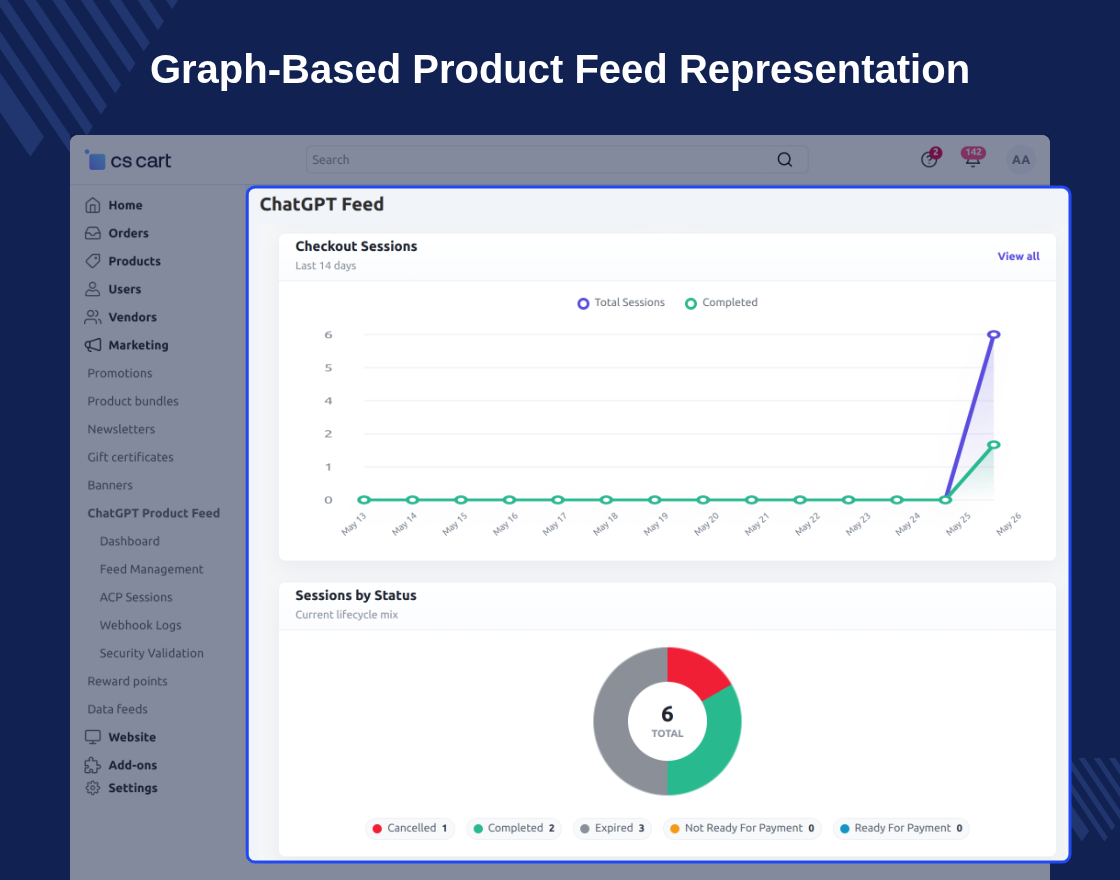
Task: Click the ChatGPT Feed page heading
Action: point(321,204)
